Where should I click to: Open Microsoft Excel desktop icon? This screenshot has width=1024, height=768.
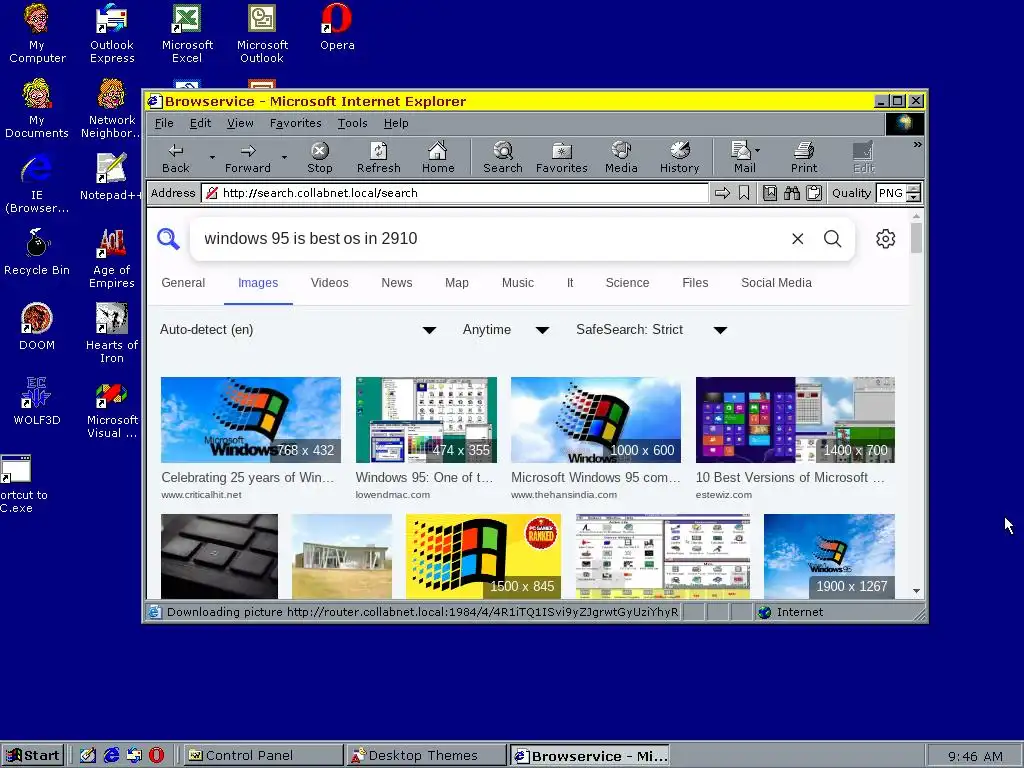click(x=187, y=34)
